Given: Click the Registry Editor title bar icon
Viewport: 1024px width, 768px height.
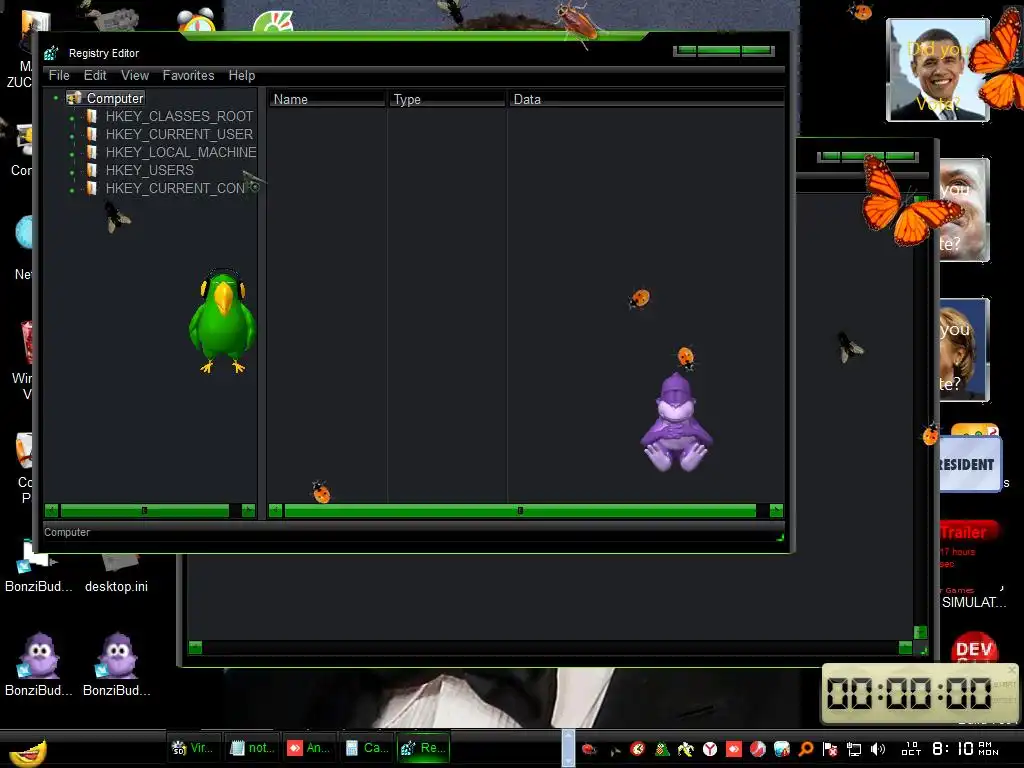Looking at the screenshot, I should [x=52, y=53].
